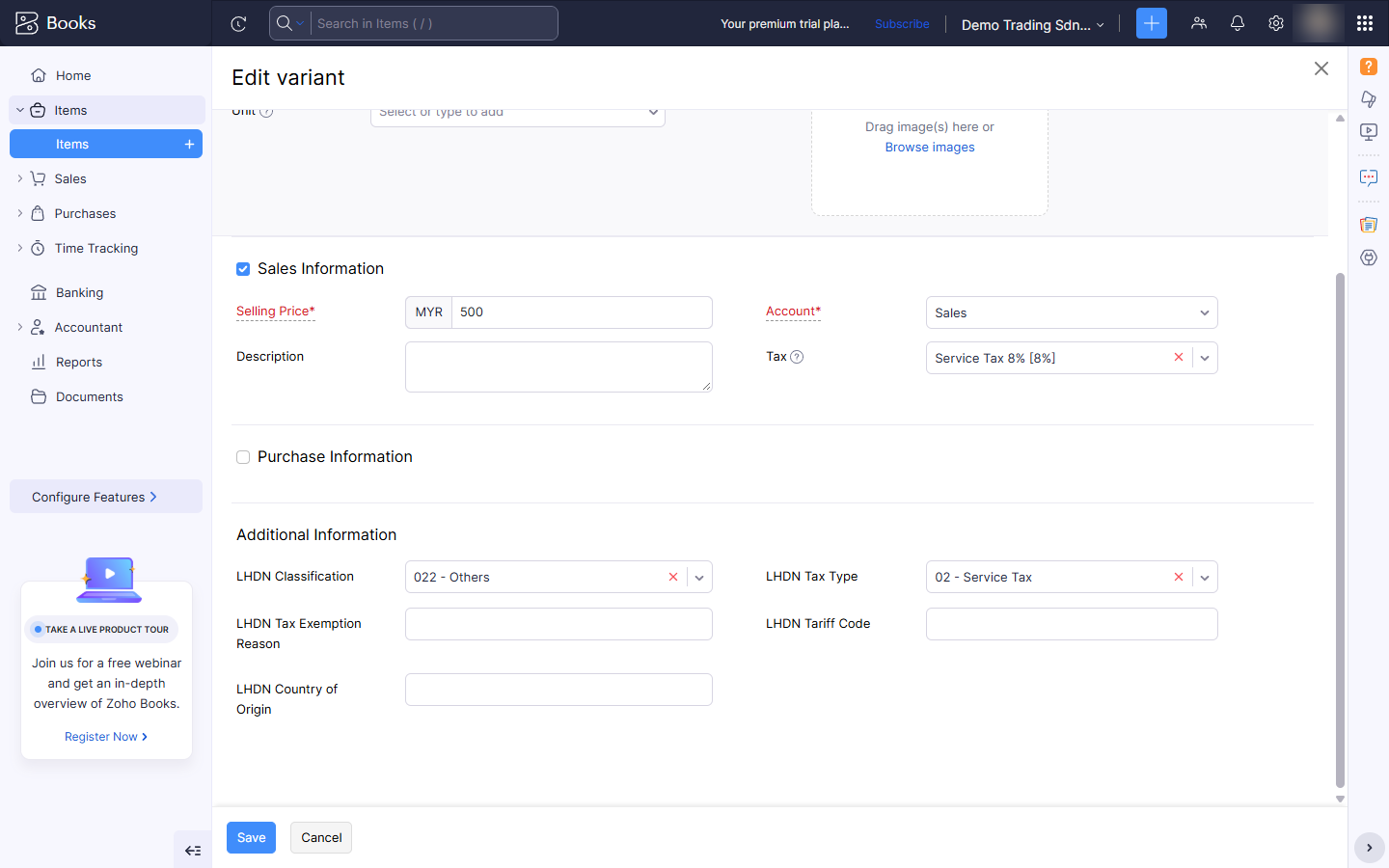Uncheck Sales Information checkbox
The height and width of the screenshot is (868, 1389).
pos(243,269)
